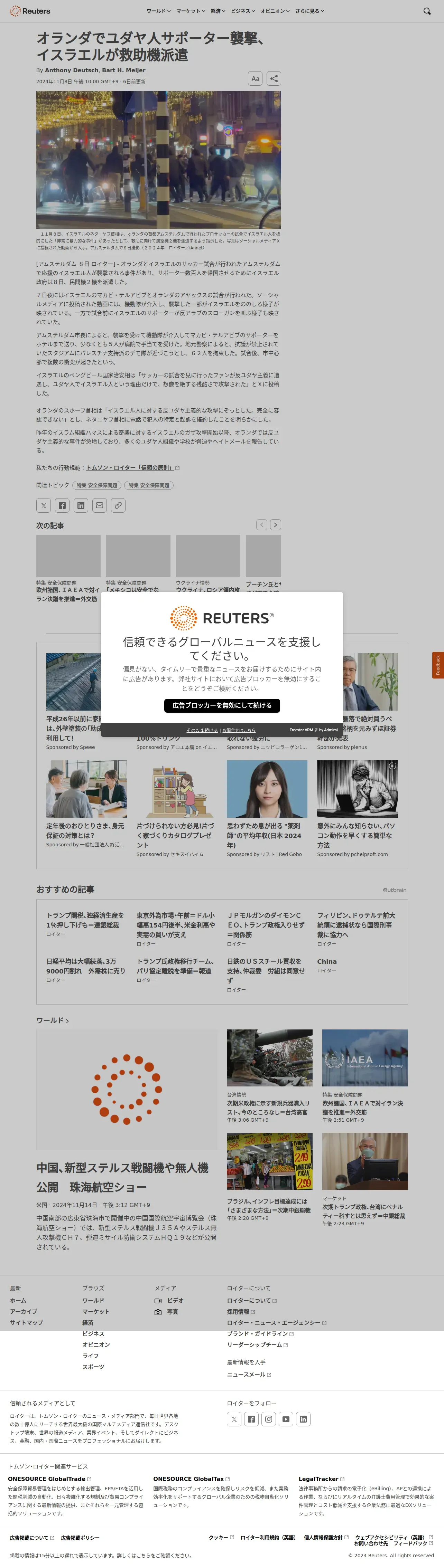Copy article link icon
Viewport: 444px width, 1568px height.
[118, 505]
